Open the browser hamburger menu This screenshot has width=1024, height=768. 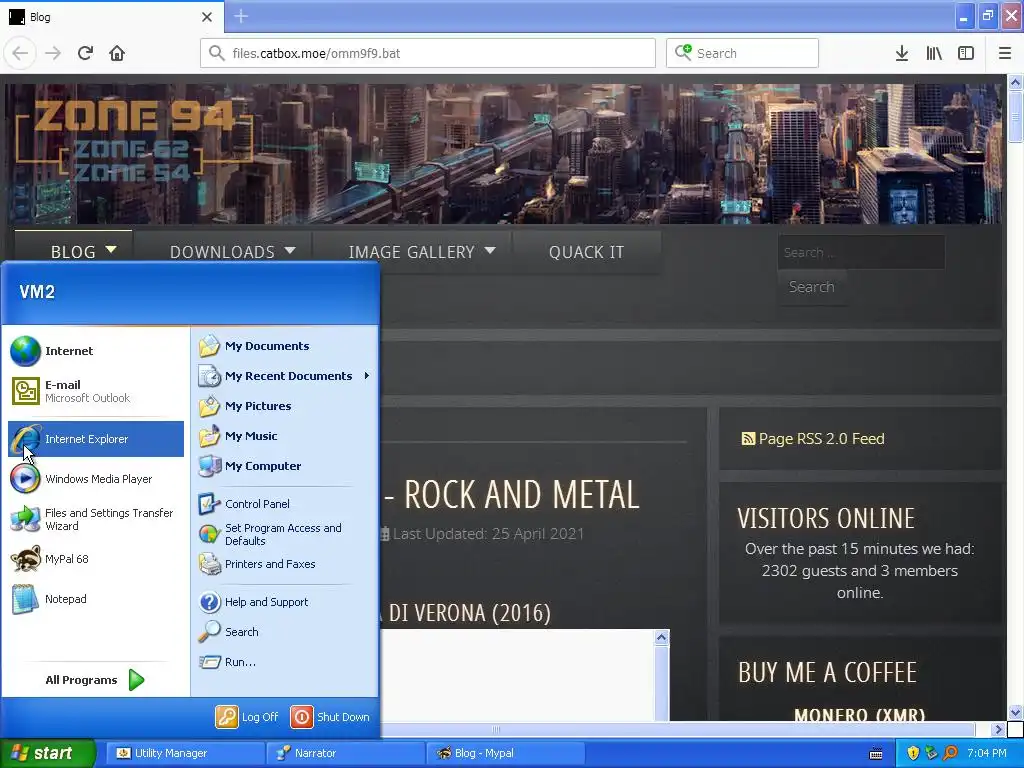(1005, 54)
